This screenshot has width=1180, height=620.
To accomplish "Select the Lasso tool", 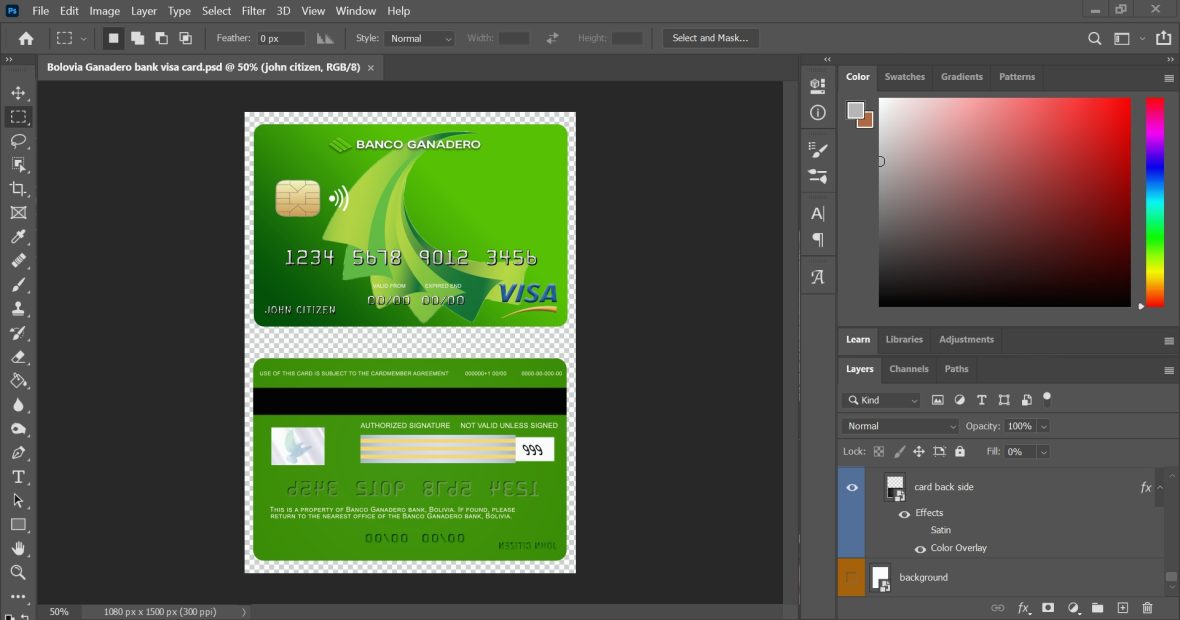I will point(18,140).
